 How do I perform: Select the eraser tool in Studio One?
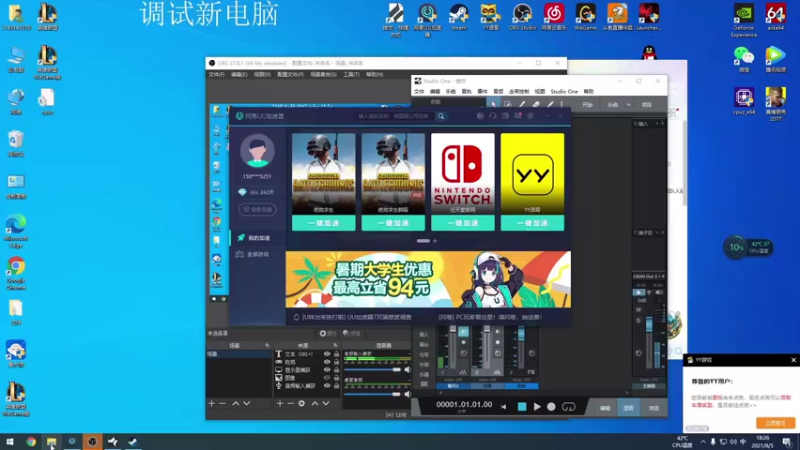[536, 104]
